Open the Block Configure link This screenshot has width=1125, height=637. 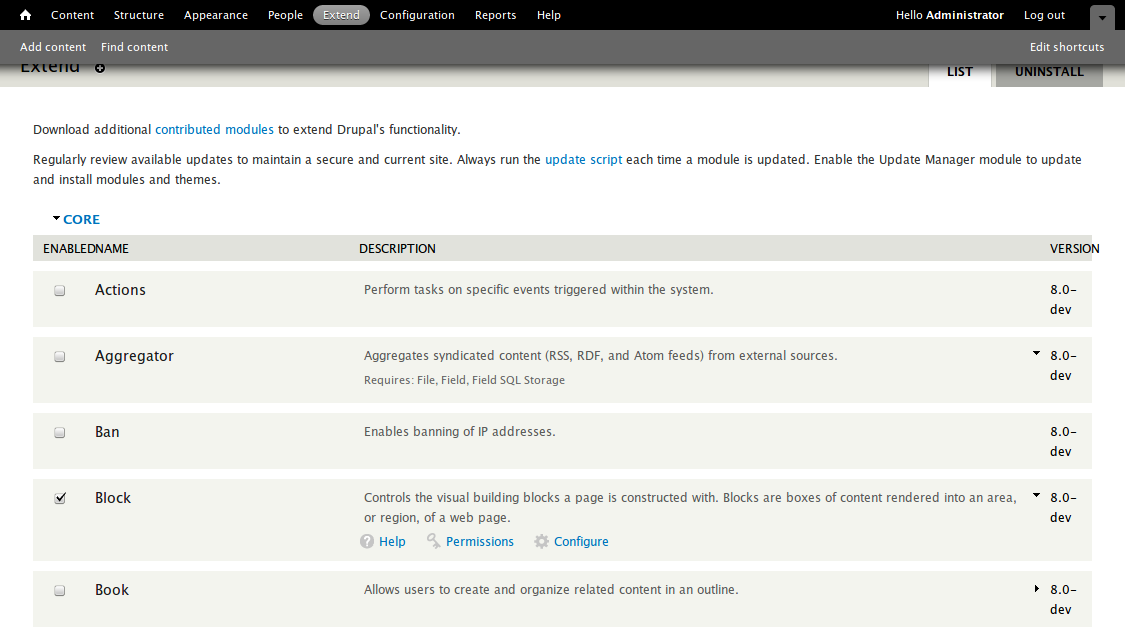coord(581,542)
